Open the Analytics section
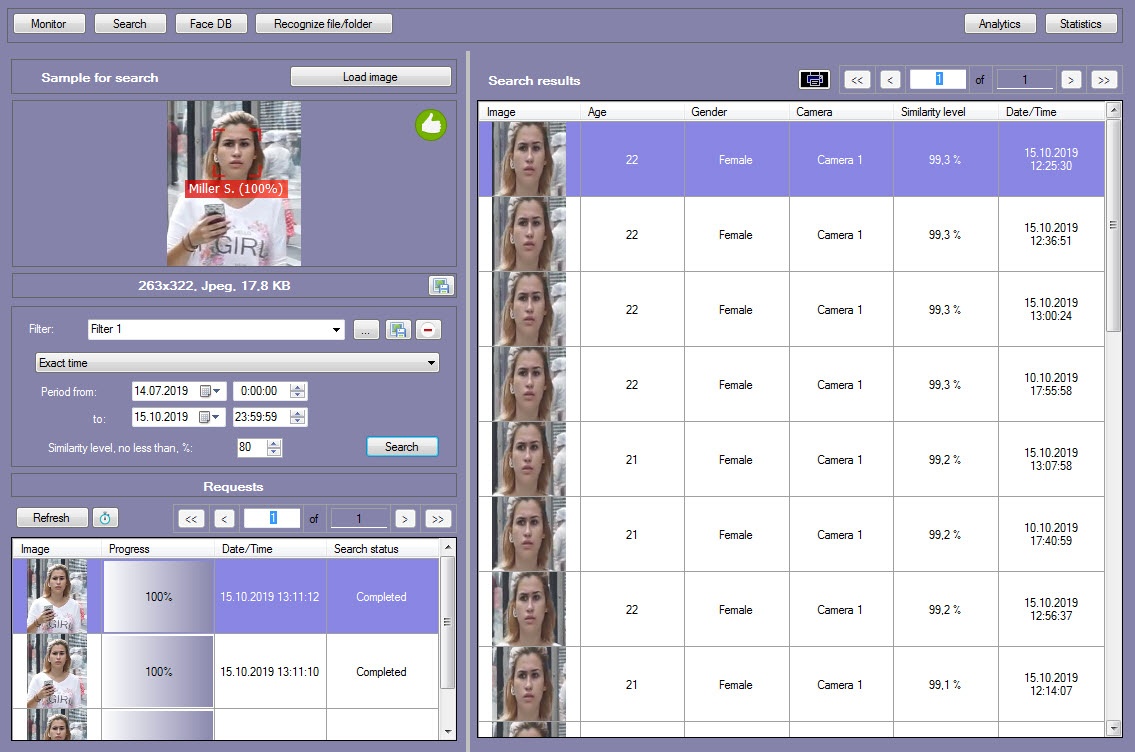1135x752 pixels. [999, 24]
